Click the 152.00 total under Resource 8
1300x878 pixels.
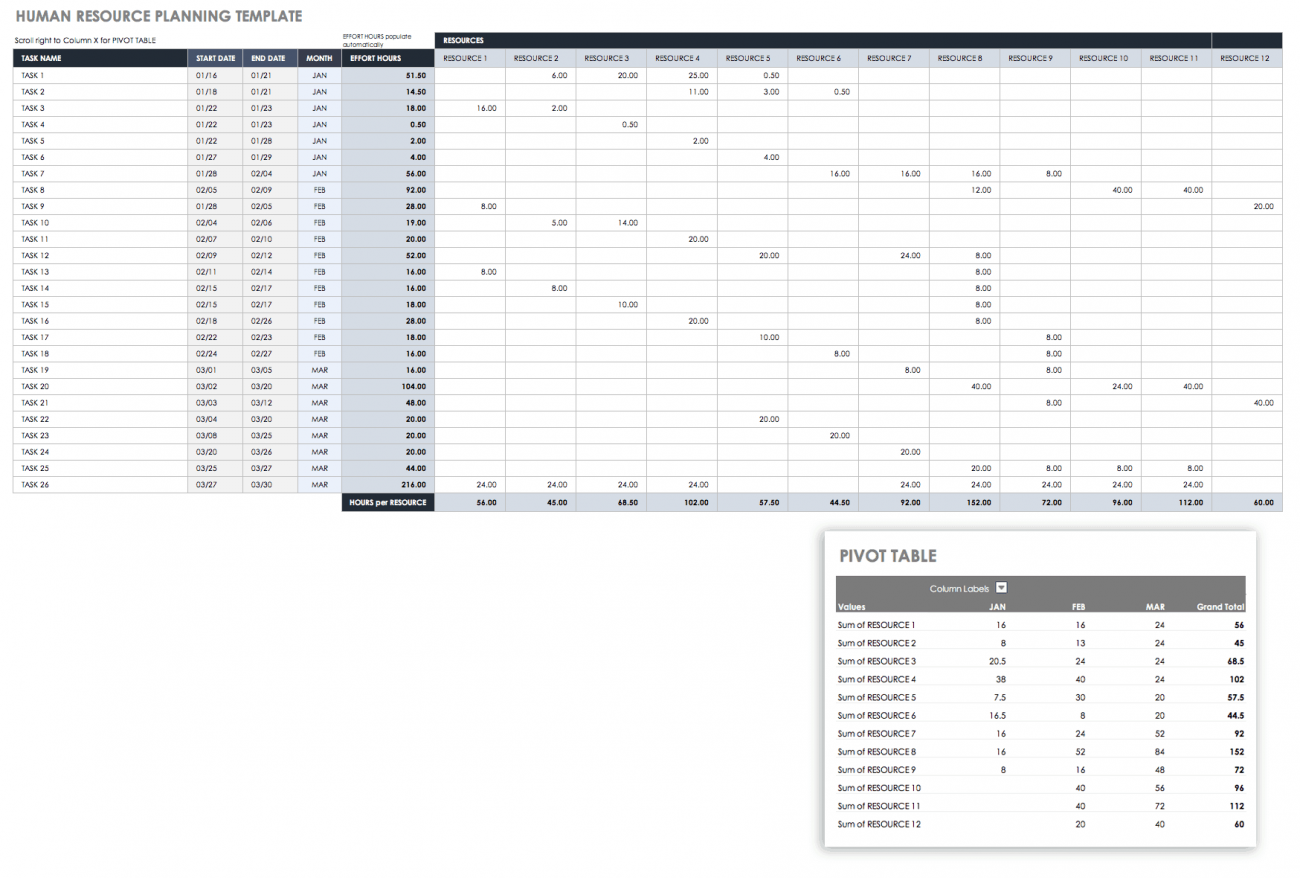click(979, 502)
